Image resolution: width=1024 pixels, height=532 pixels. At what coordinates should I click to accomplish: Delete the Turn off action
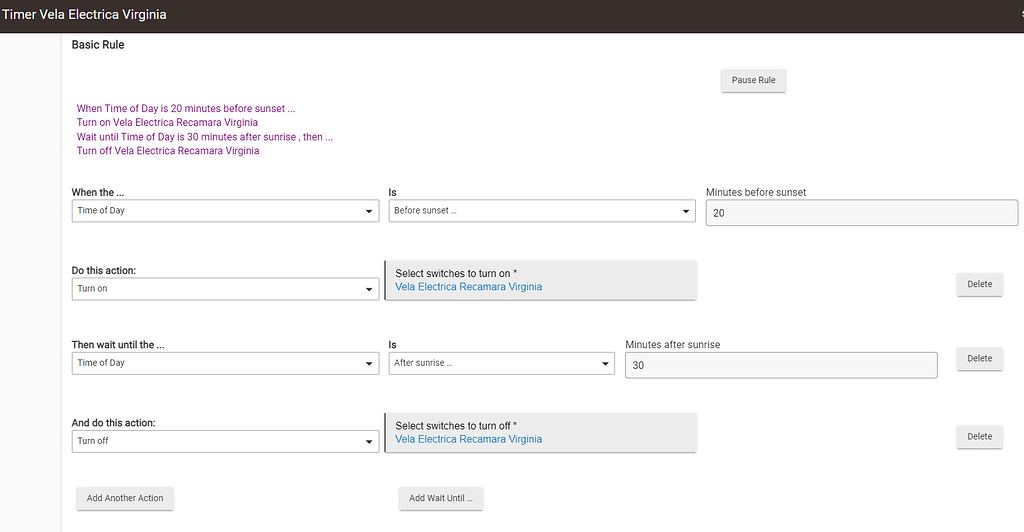tap(979, 436)
